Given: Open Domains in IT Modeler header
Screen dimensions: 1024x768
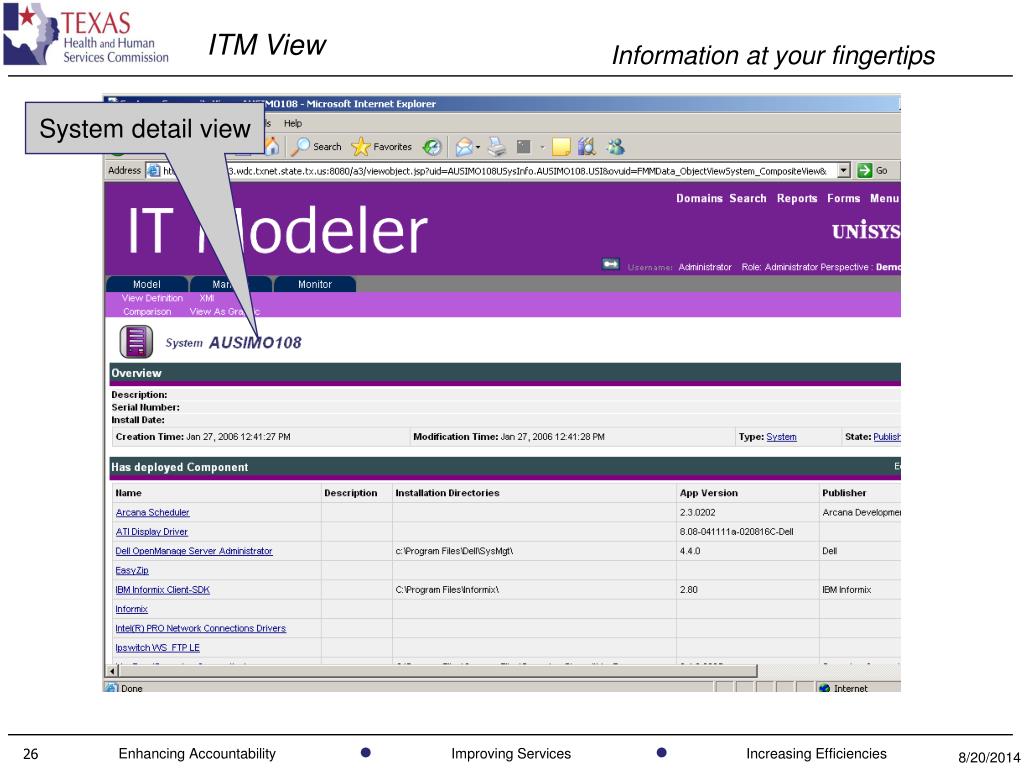Looking at the screenshot, I should (x=699, y=199).
